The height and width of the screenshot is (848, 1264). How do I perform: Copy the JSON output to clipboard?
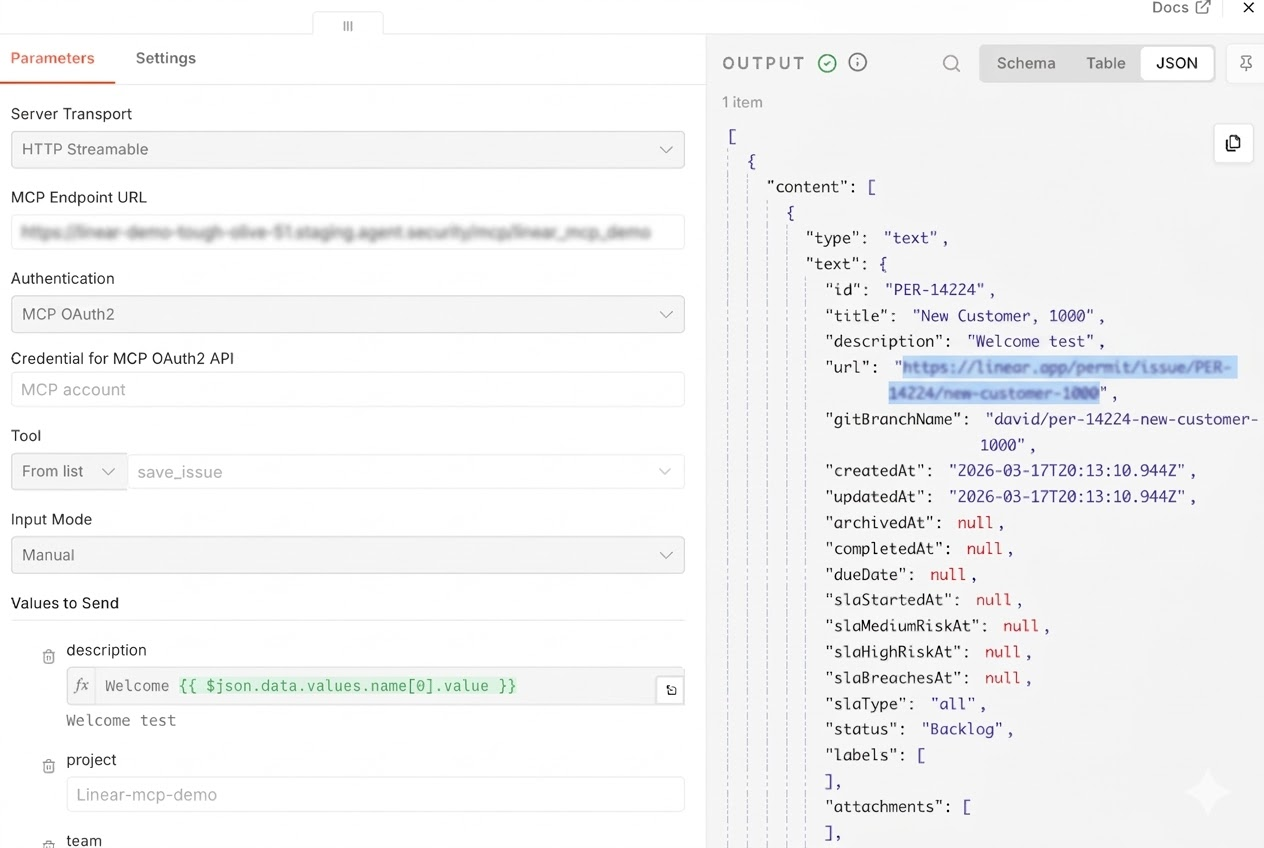point(1233,143)
